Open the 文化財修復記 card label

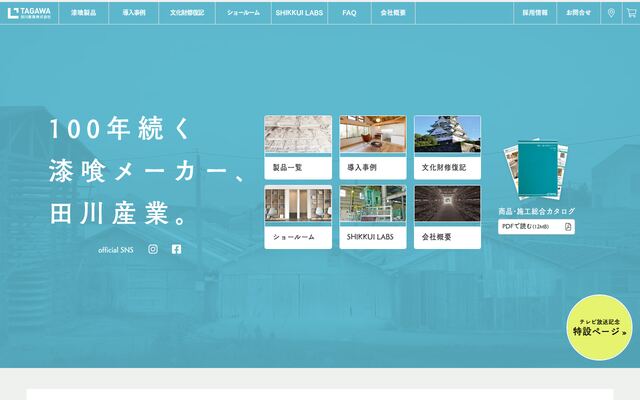(447, 168)
